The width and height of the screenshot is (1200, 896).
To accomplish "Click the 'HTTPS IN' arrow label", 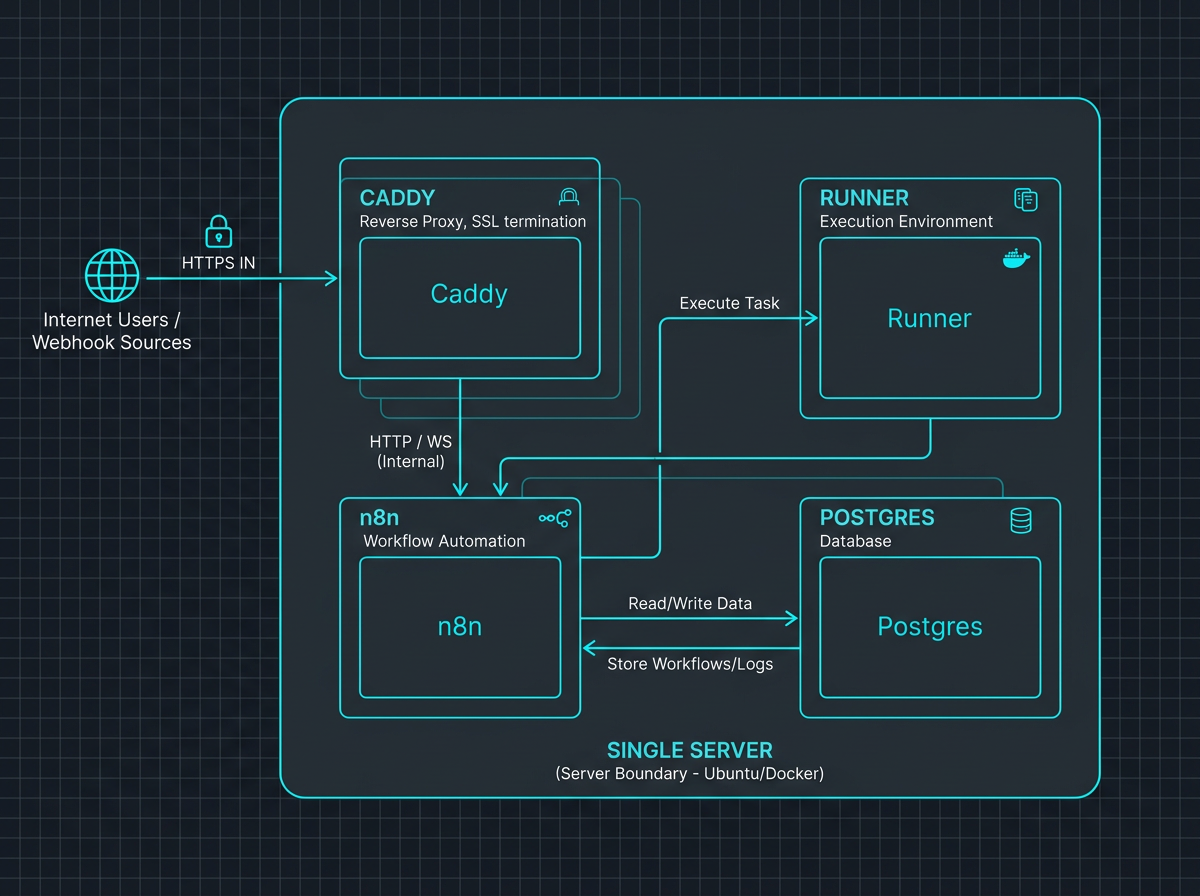I will tap(218, 263).
